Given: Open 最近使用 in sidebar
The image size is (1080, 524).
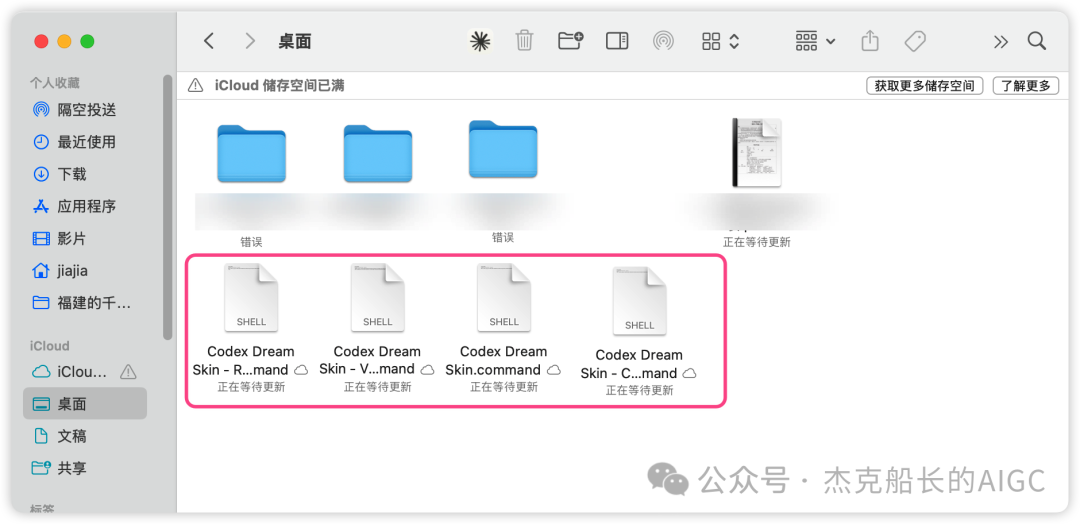Looking at the screenshot, I should click(x=87, y=142).
